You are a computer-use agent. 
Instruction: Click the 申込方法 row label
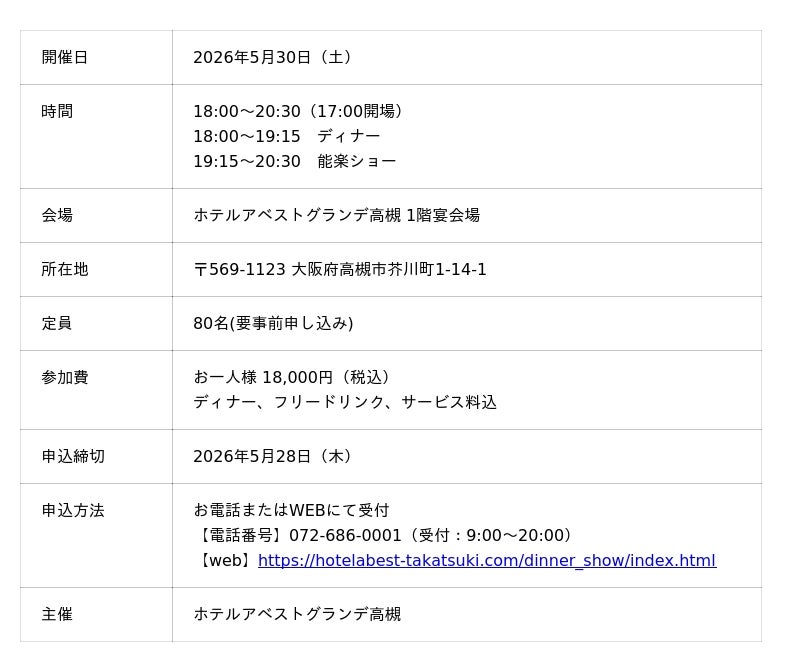click(73, 511)
